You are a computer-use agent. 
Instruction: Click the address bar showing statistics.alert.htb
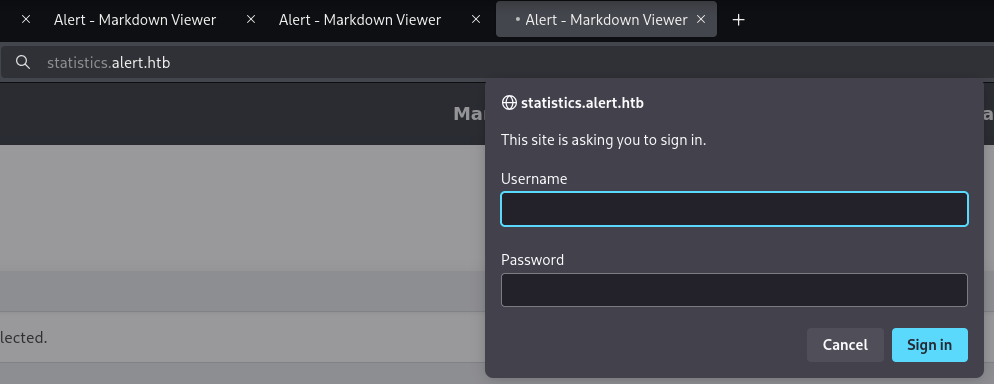497,62
